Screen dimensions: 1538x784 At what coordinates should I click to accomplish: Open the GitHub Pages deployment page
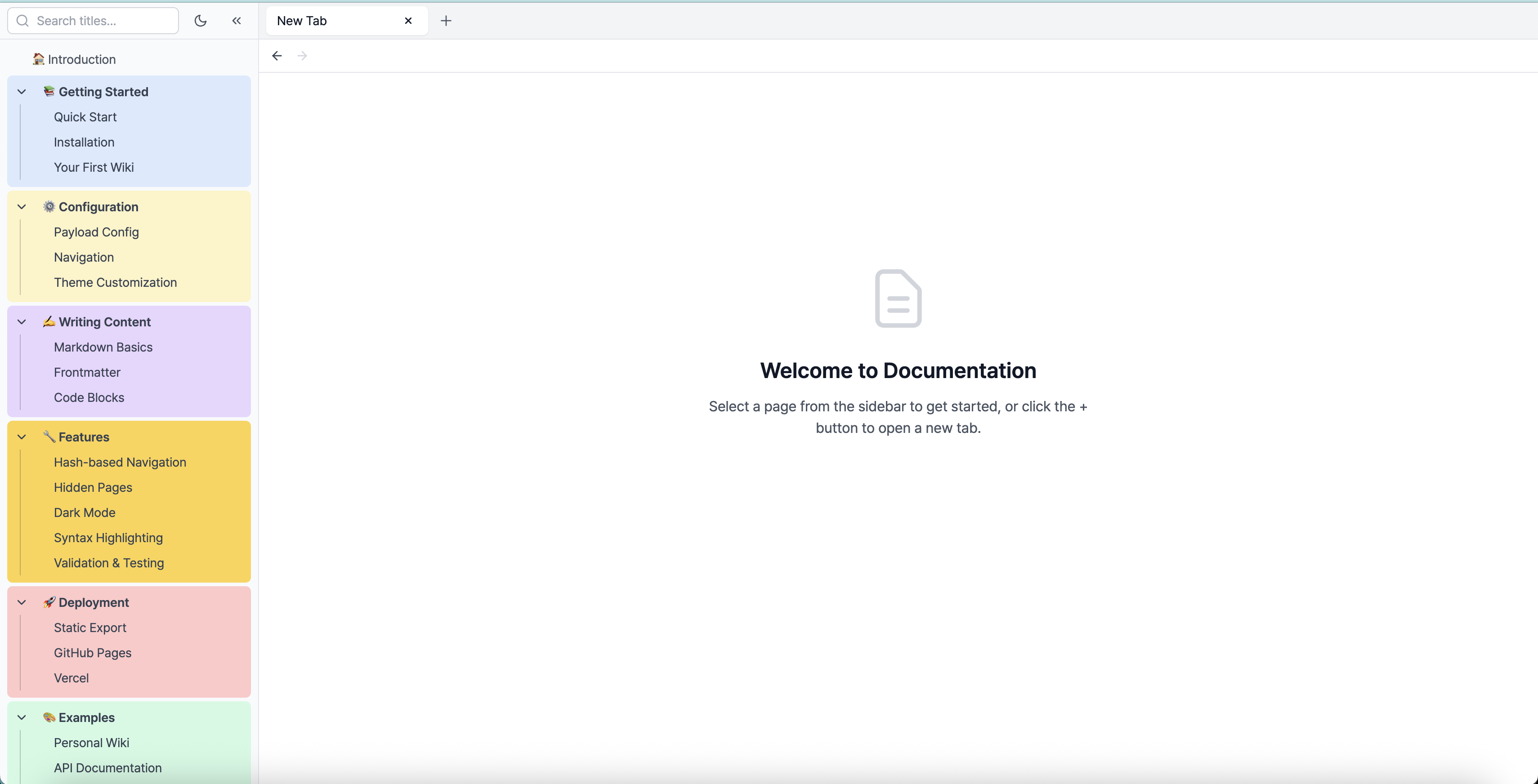(x=93, y=653)
